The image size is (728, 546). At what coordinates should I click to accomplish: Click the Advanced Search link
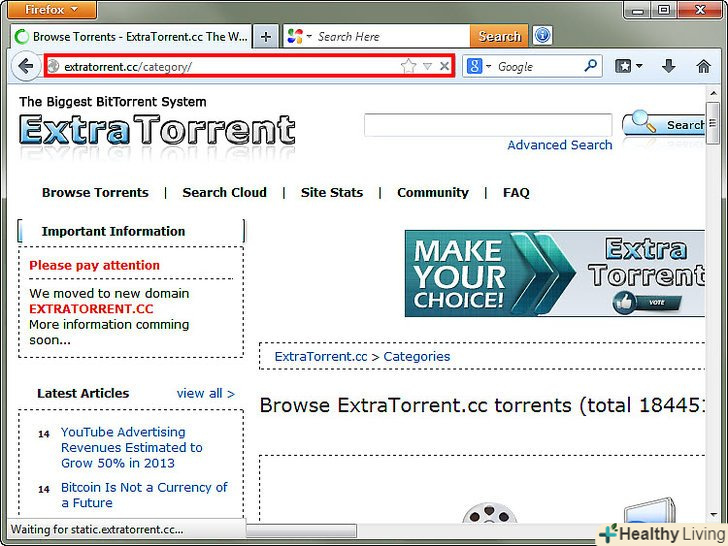[x=559, y=145]
